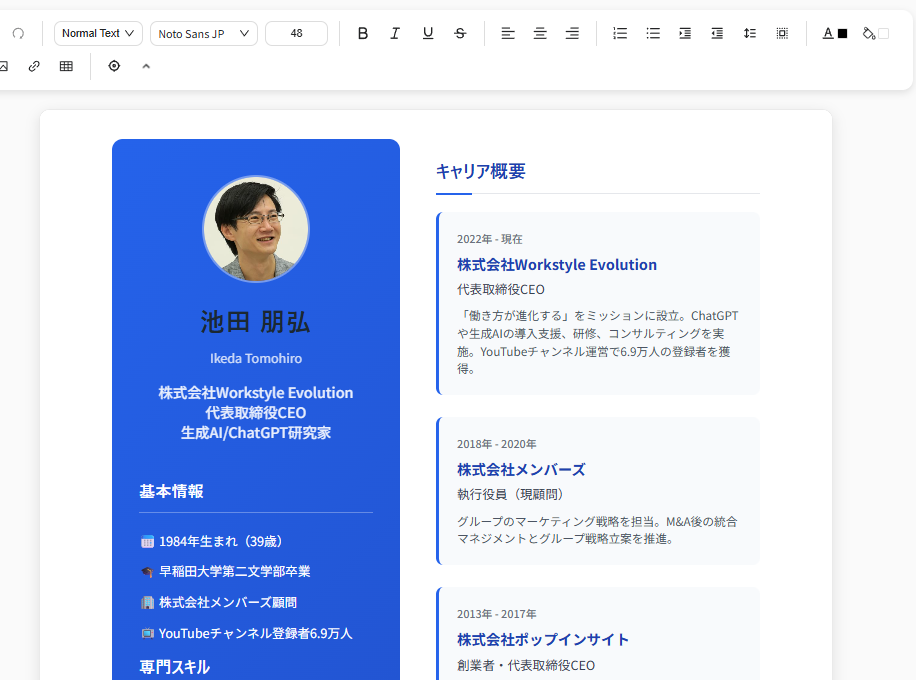The height and width of the screenshot is (680, 916).
Task: Click 代表取締役CEO under Workstyle Evolution career entry
Action: tap(501, 290)
